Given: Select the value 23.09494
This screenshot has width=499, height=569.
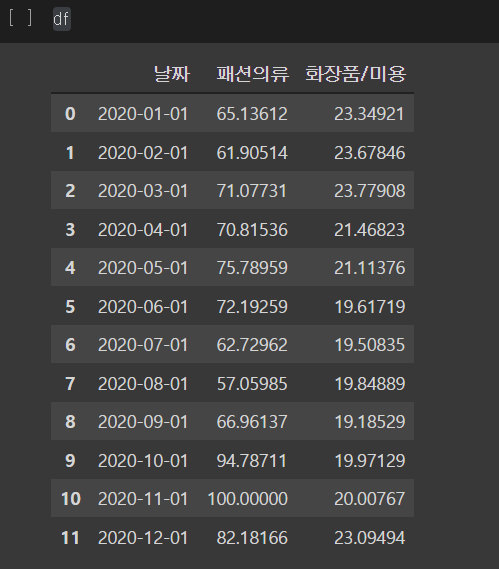Looking at the screenshot, I should click(369, 538).
